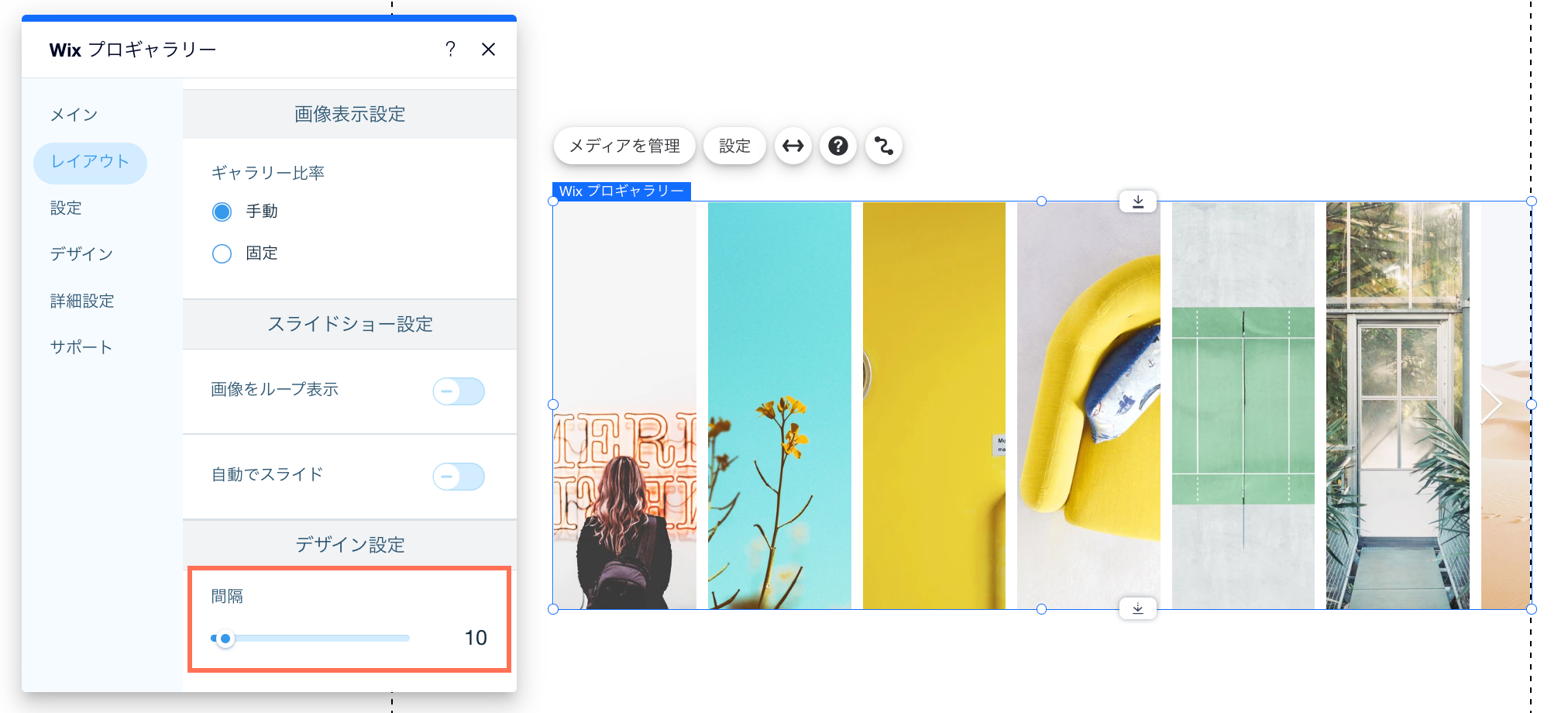Select the green tennis court image
The image size is (1568, 713).
[1243, 405]
